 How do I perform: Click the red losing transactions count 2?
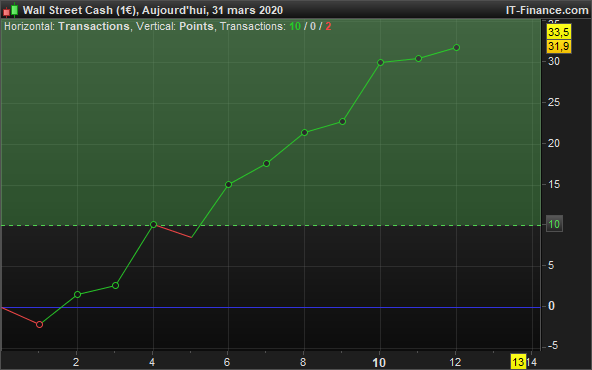tap(328, 26)
